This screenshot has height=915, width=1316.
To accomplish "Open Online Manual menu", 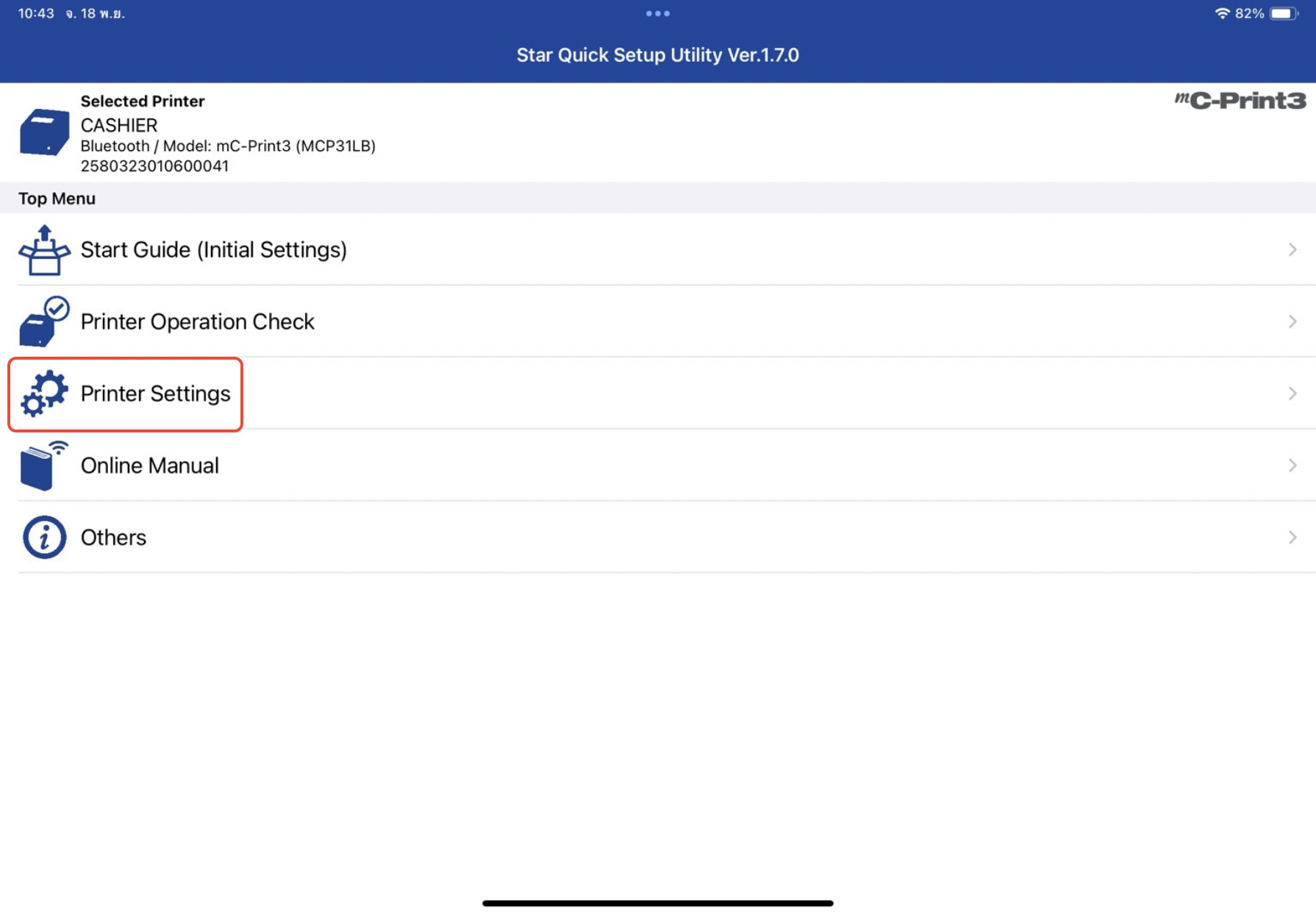I will click(658, 466).
